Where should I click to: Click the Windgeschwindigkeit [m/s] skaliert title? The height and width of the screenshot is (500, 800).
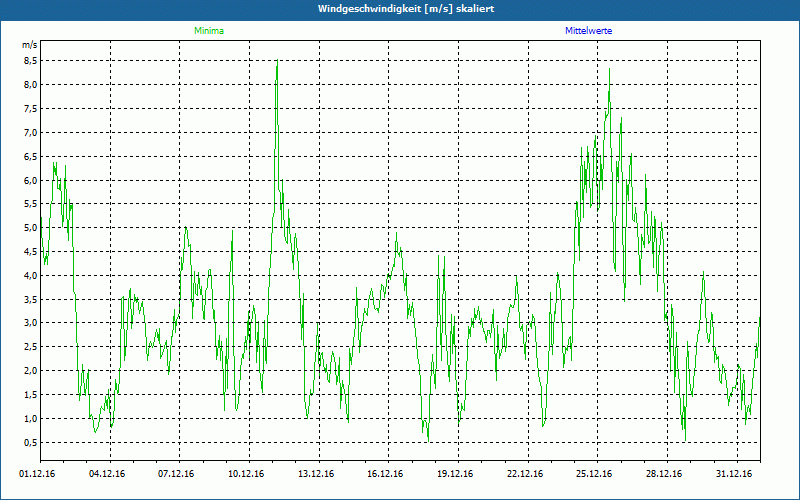click(406, 9)
